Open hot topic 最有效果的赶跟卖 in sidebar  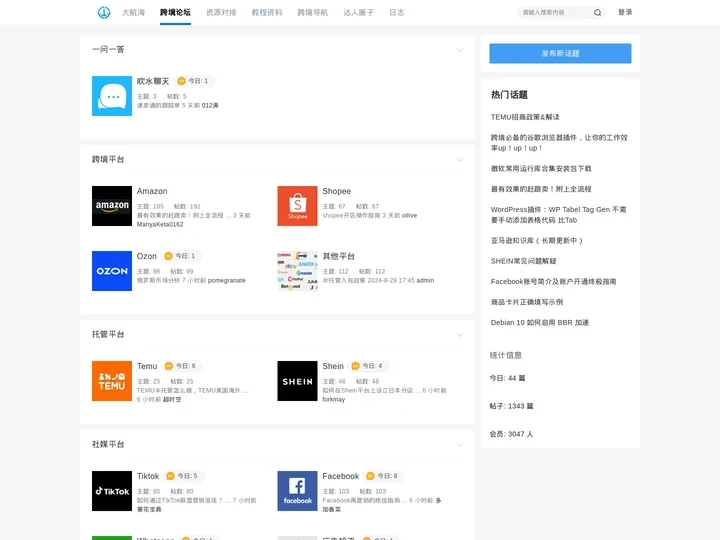click(541, 189)
